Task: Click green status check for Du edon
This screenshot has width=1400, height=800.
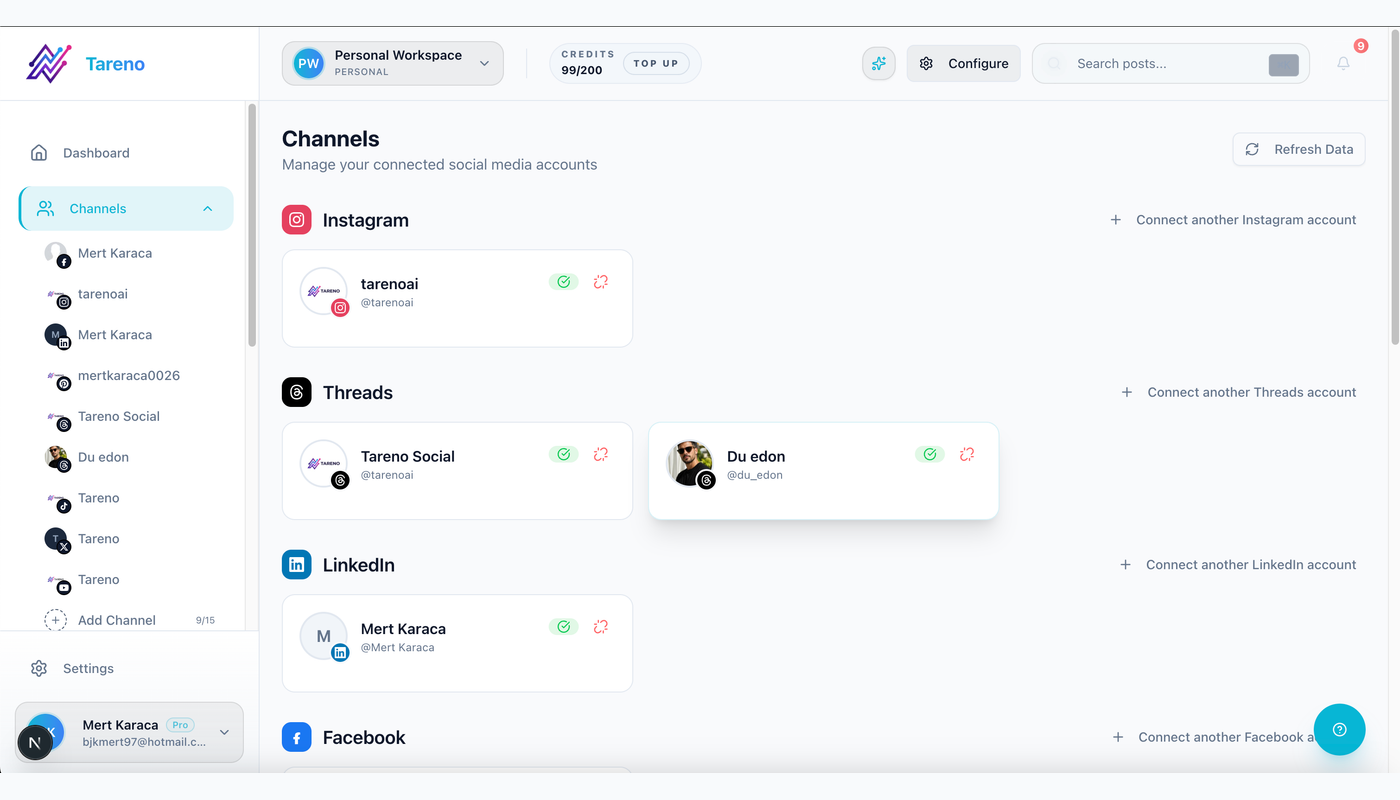Action: pyautogui.click(x=930, y=454)
